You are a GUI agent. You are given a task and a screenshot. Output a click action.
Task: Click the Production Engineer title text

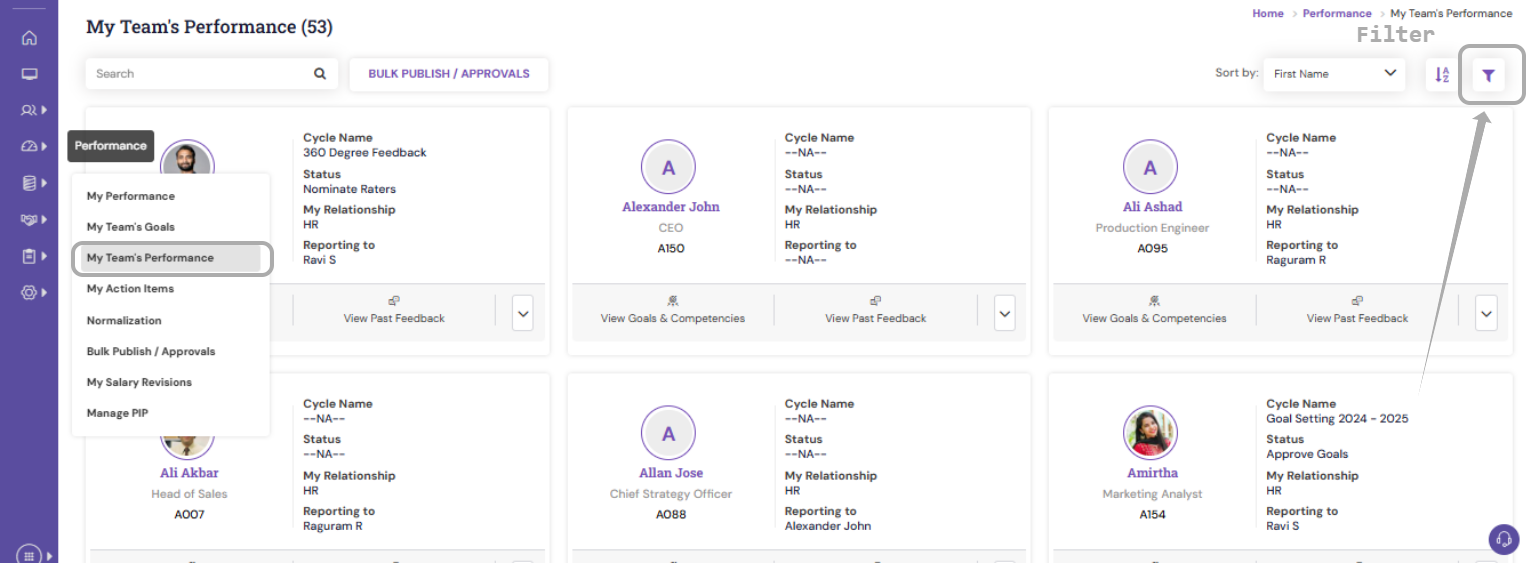click(x=1152, y=228)
